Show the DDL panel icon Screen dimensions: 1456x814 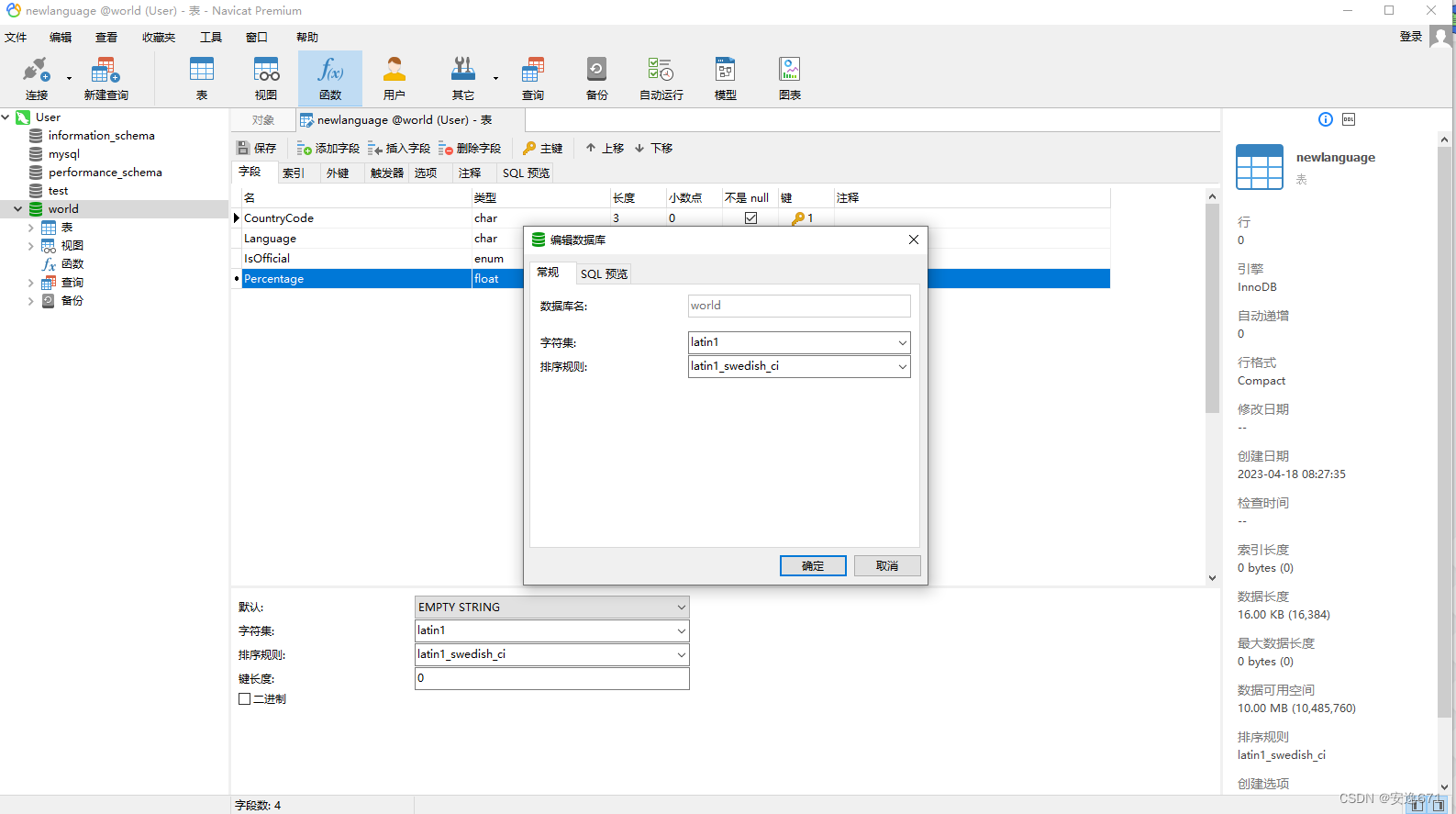(x=1349, y=119)
